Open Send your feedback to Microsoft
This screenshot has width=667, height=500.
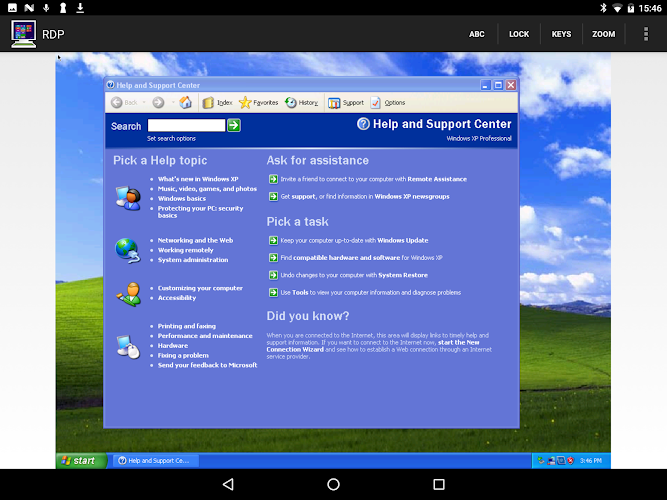pos(208,366)
